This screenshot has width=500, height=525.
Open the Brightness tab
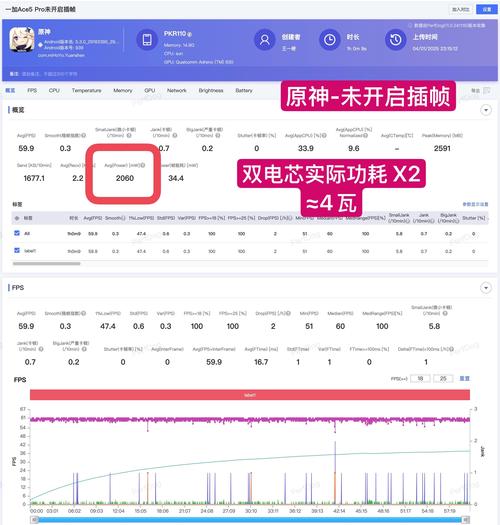211,90
